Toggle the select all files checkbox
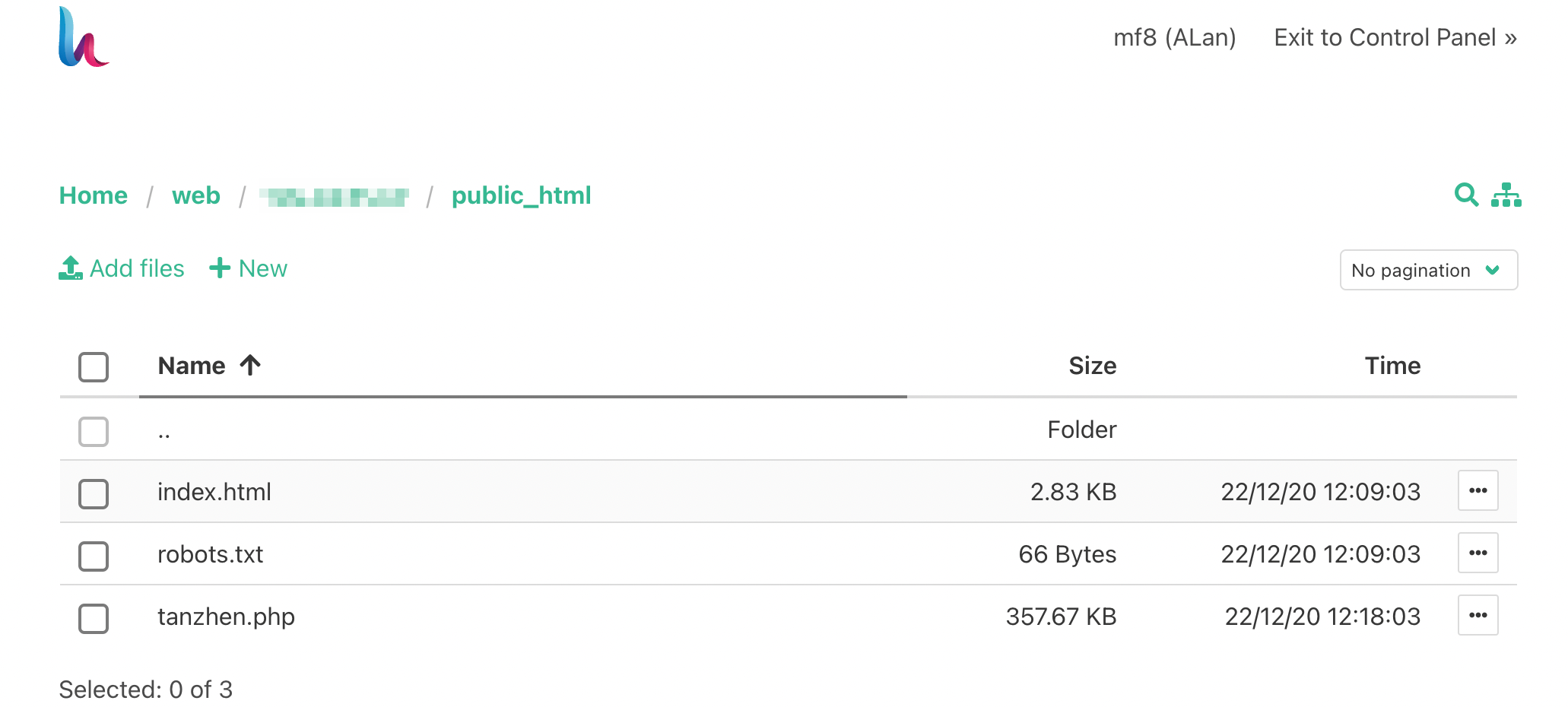Image resolution: width=1568 pixels, height=707 pixels. (94, 366)
